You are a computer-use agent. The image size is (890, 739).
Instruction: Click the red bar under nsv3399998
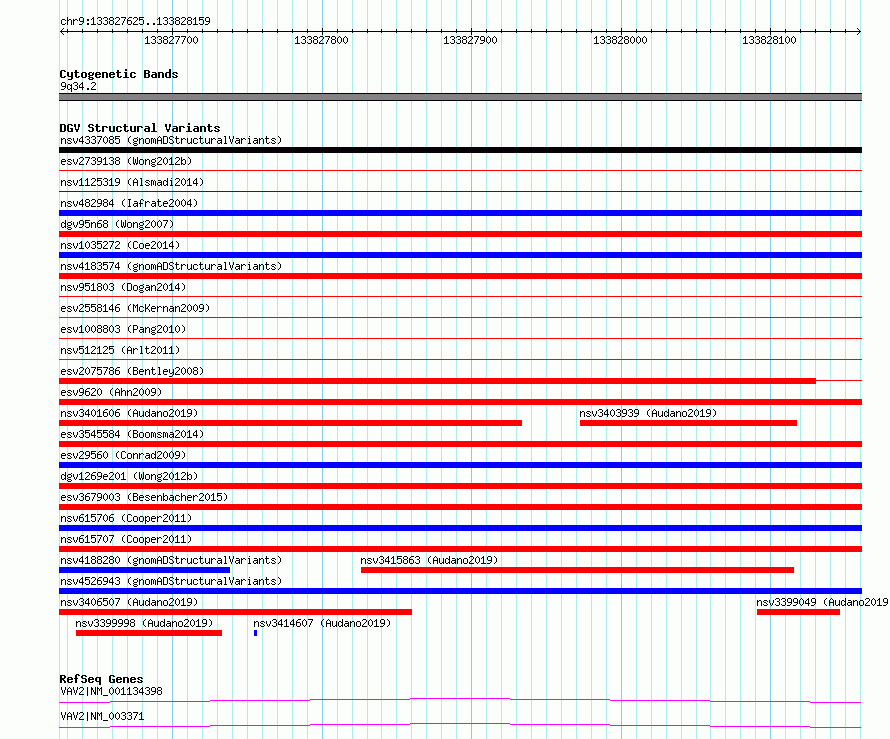(149, 633)
